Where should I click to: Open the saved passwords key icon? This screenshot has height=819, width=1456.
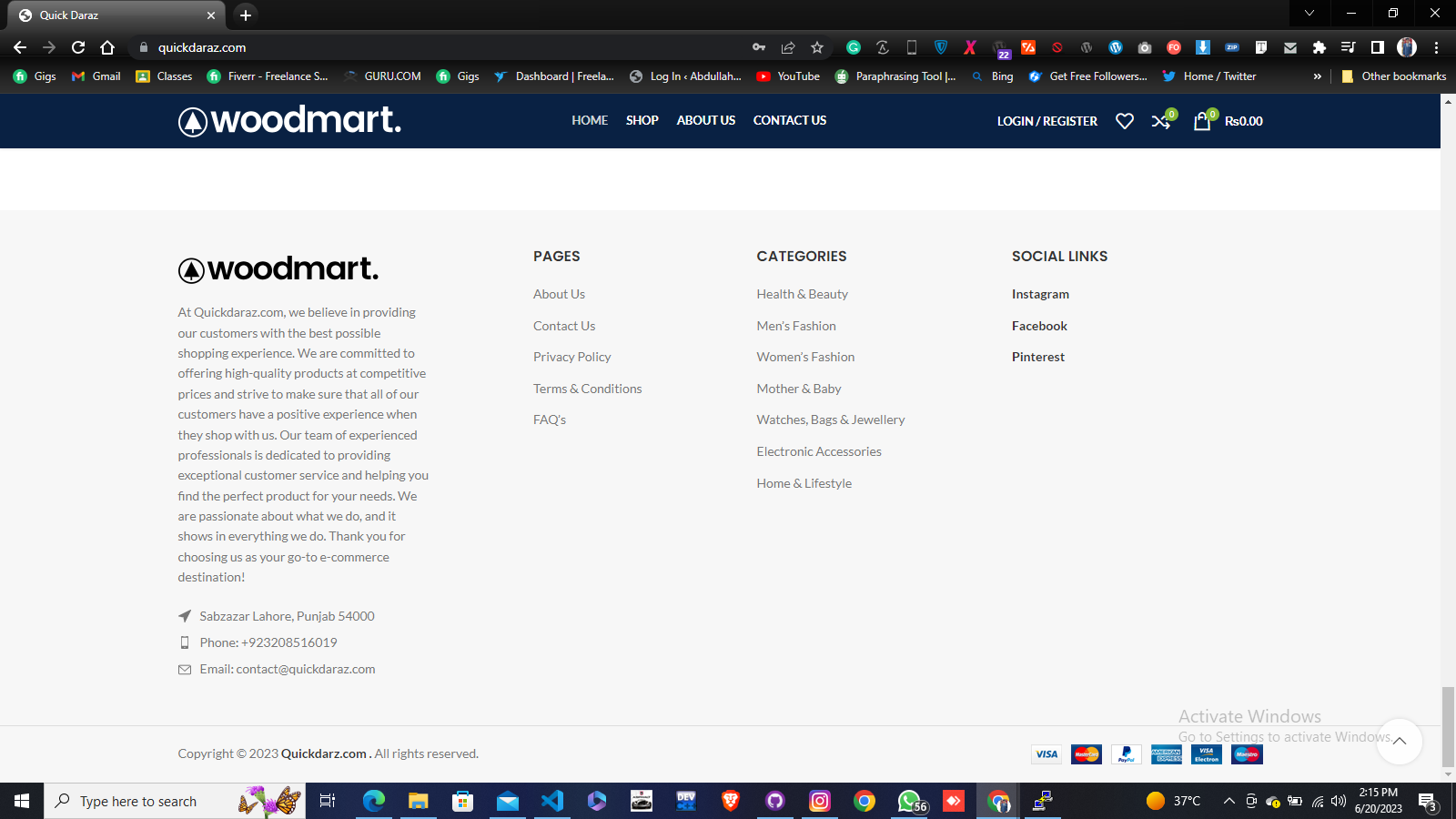759,47
